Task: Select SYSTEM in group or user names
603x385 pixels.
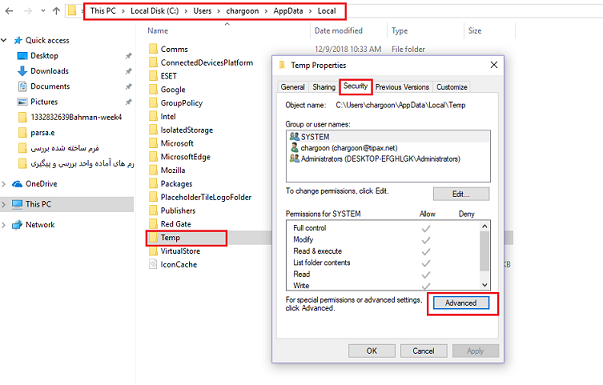Action: tap(388, 137)
